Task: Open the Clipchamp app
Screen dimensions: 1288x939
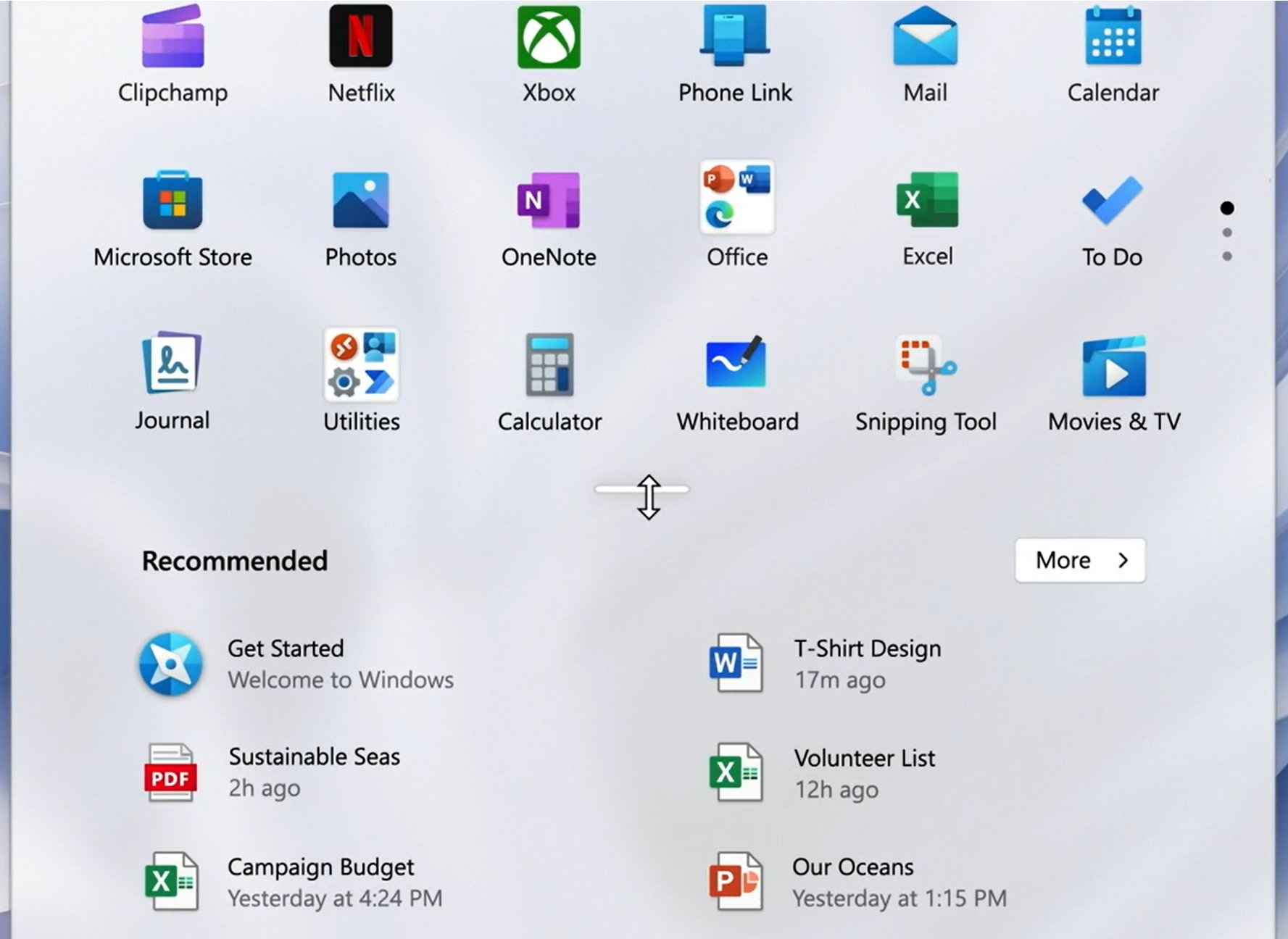Action: point(173,54)
